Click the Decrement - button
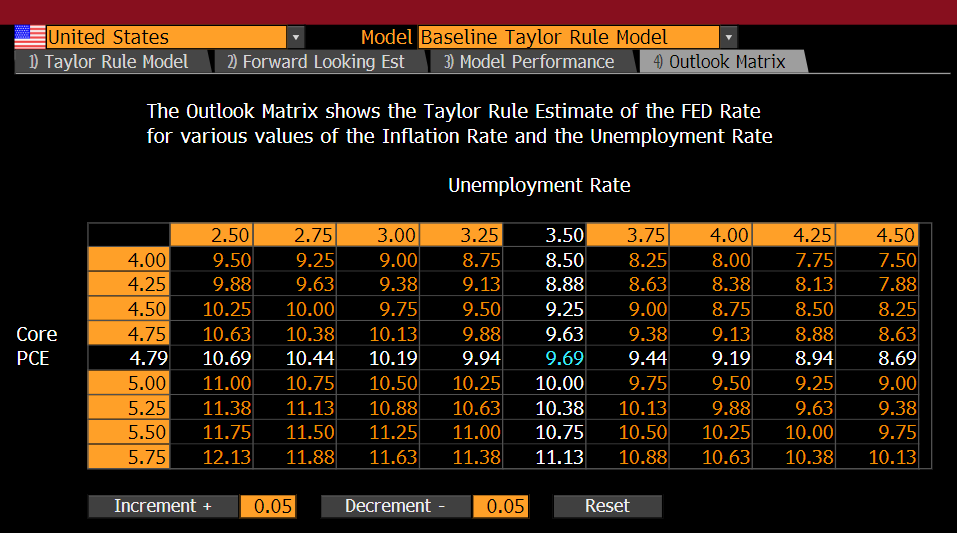Viewport: 957px width, 533px height. tap(395, 506)
